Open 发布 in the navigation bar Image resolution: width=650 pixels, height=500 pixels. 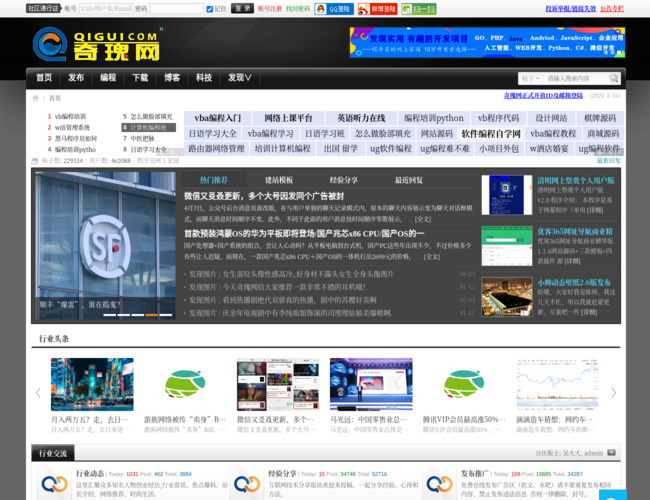[76, 78]
